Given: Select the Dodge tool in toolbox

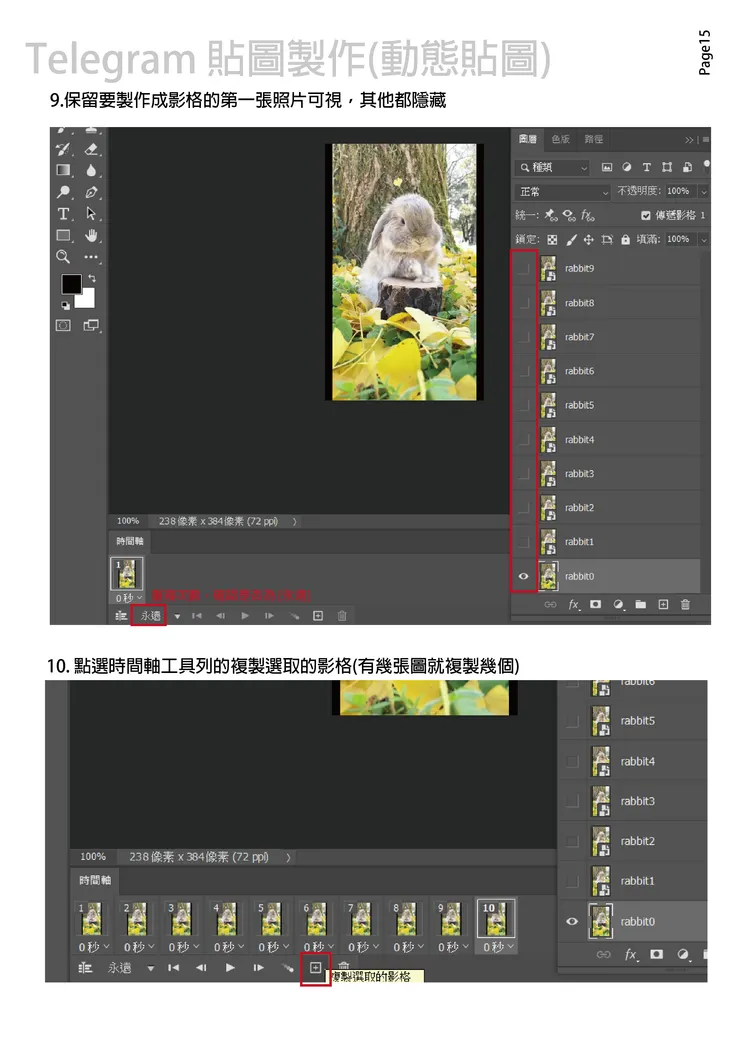Looking at the screenshot, I should [x=63, y=192].
